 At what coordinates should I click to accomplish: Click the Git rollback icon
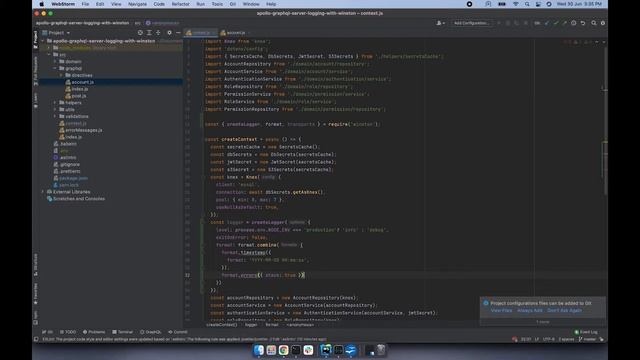tap(583, 23)
